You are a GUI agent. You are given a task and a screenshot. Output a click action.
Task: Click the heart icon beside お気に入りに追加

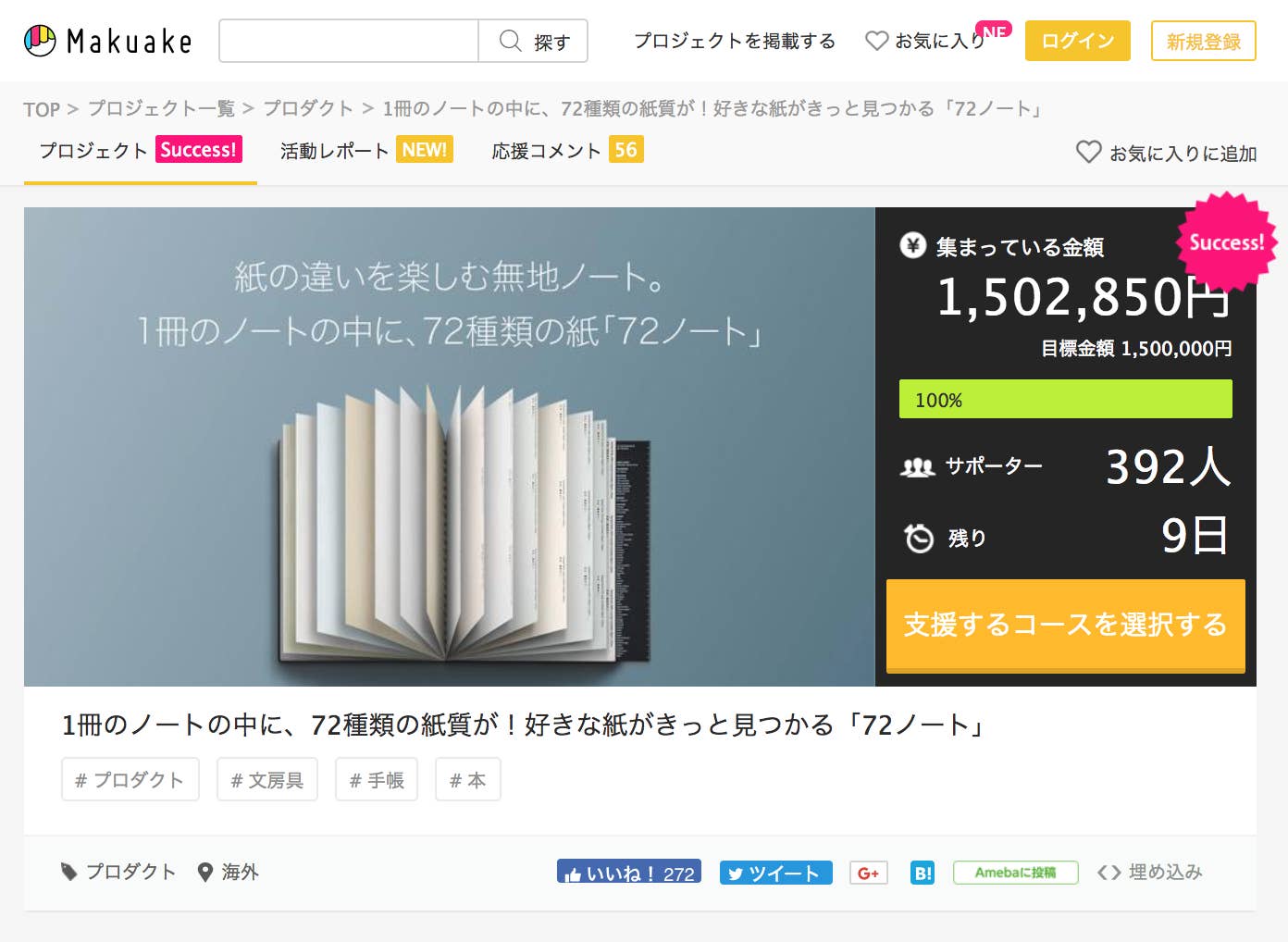1088,152
